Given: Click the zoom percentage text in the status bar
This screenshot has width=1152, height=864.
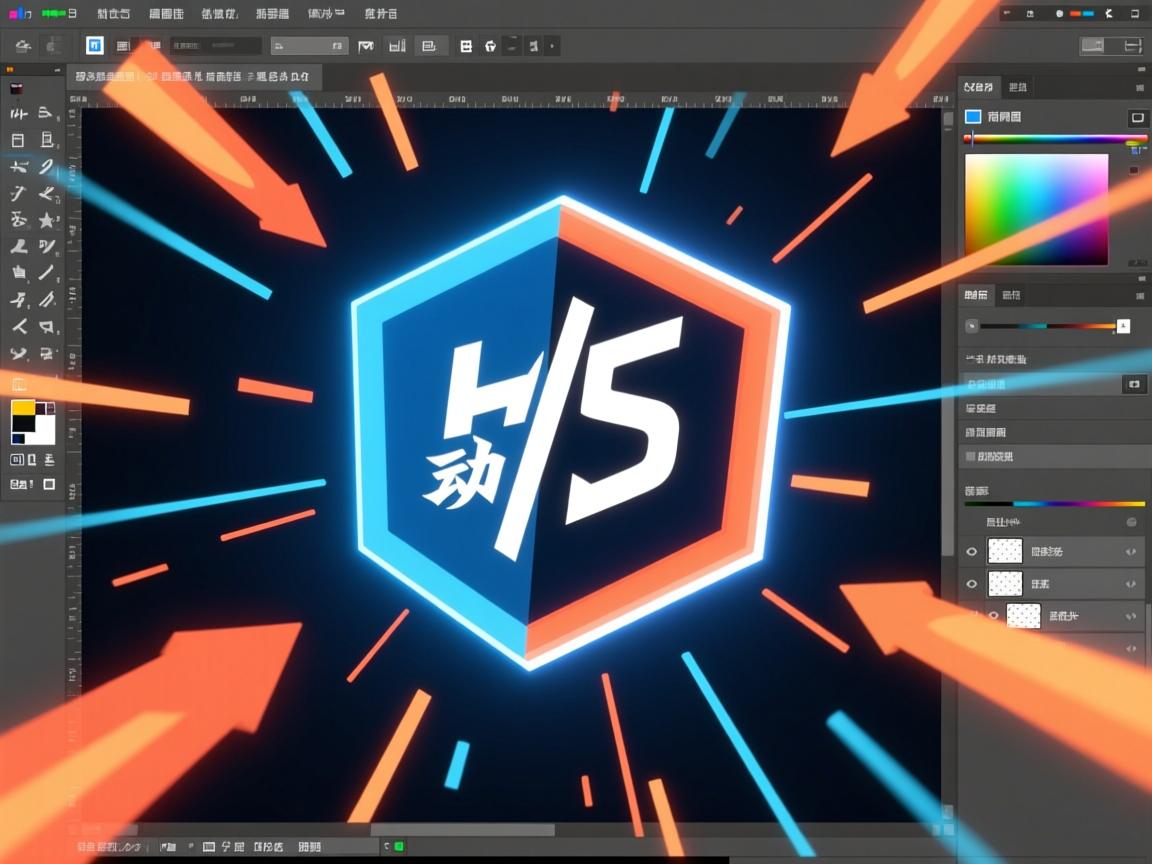Looking at the screenshot, I should coord(100,845).
